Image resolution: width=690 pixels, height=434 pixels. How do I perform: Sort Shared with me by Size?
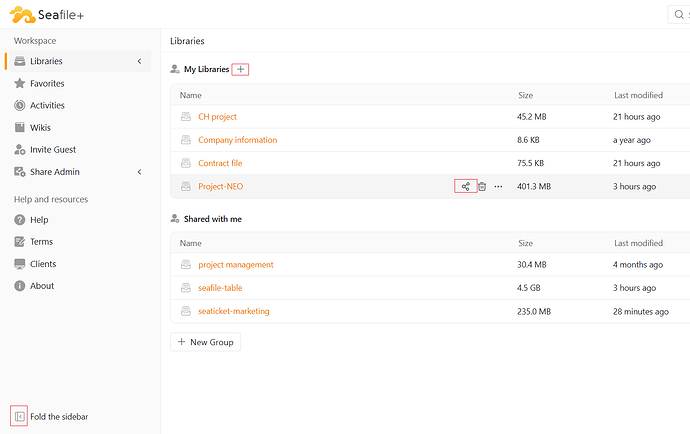point(525,243)
